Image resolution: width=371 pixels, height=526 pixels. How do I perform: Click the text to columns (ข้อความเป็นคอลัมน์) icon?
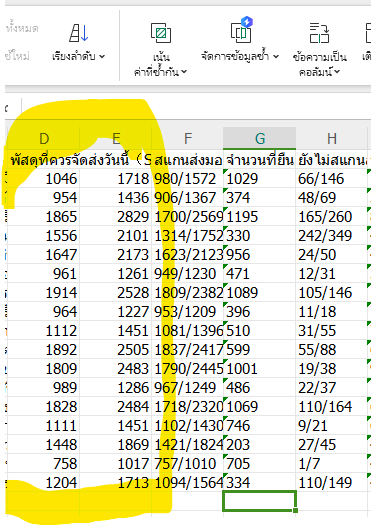[319, 33]
